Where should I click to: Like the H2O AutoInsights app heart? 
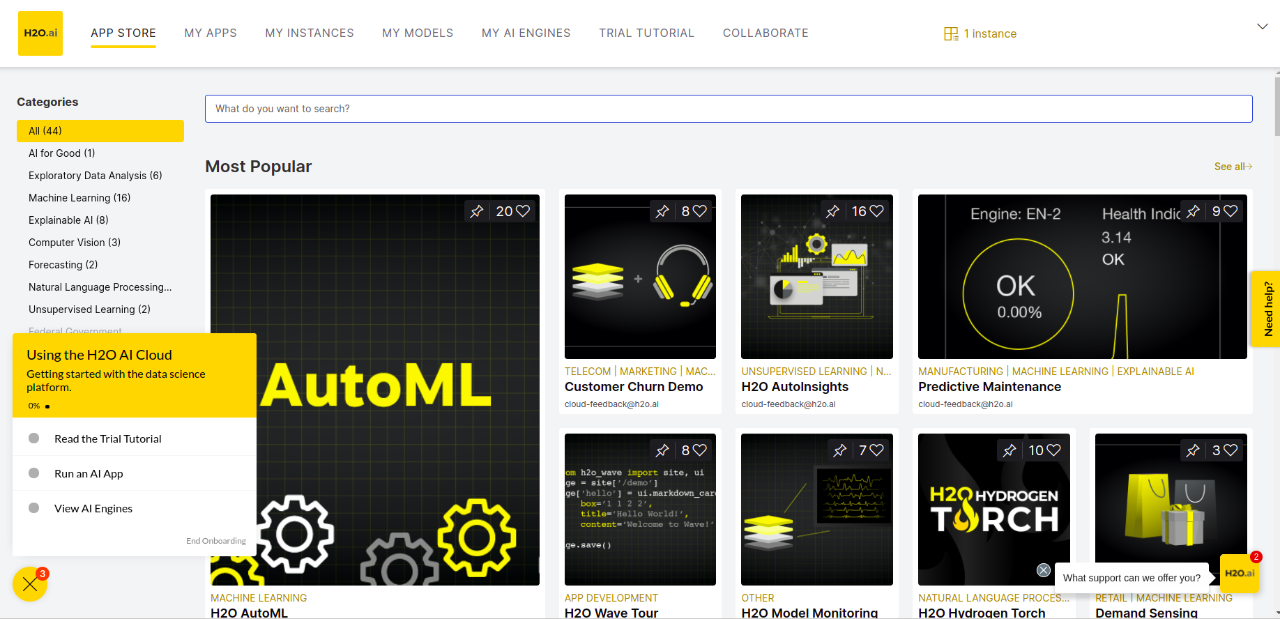point(876,211)
